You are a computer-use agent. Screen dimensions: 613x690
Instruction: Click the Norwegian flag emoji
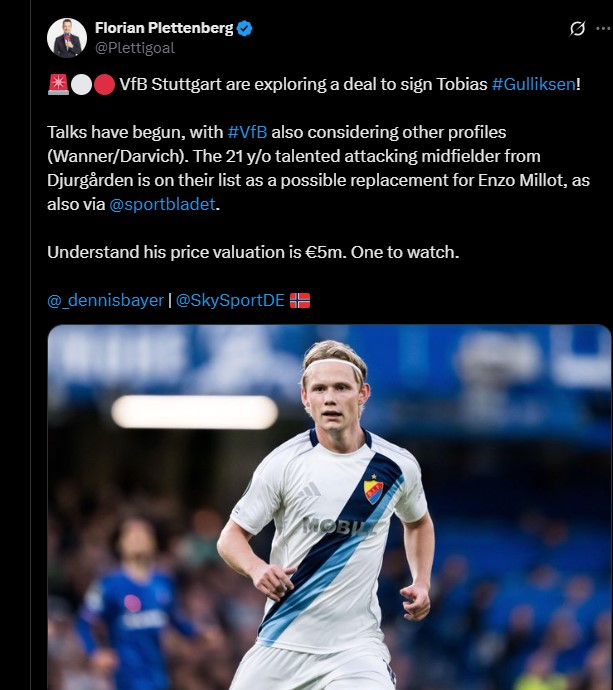click(x=300, y=301)
